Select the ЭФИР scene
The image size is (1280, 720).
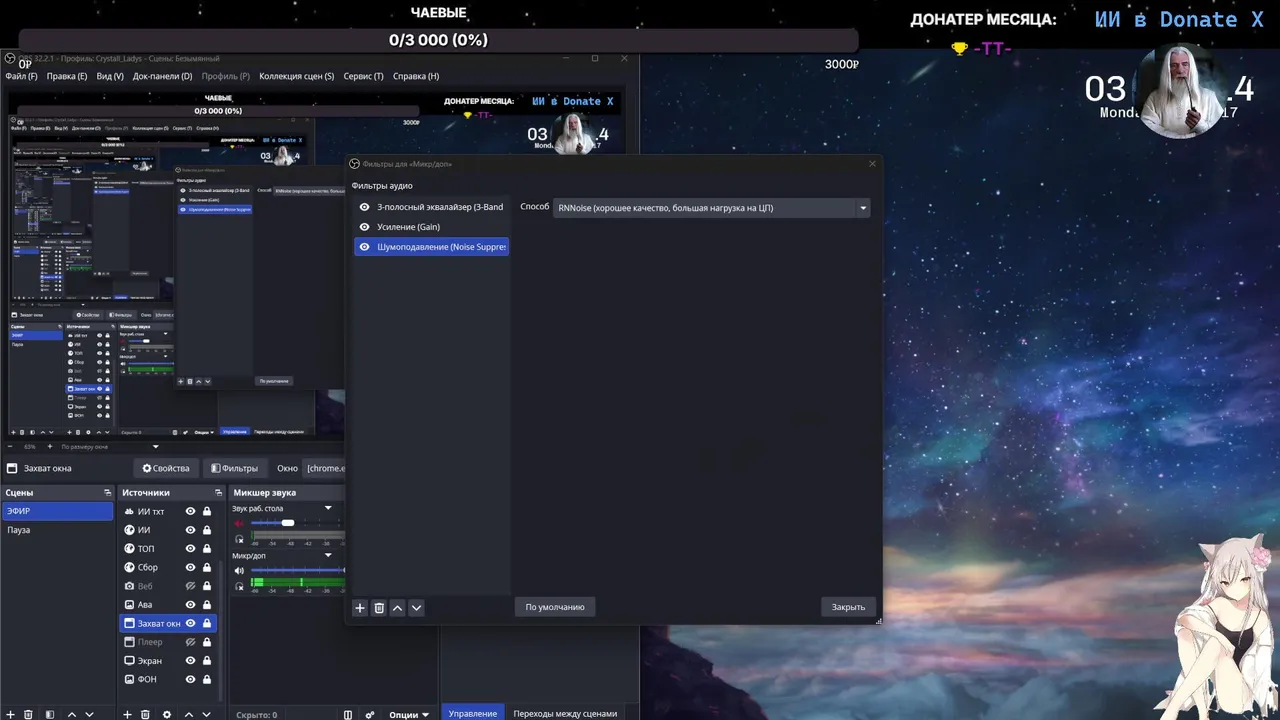(x=58, y=511)
